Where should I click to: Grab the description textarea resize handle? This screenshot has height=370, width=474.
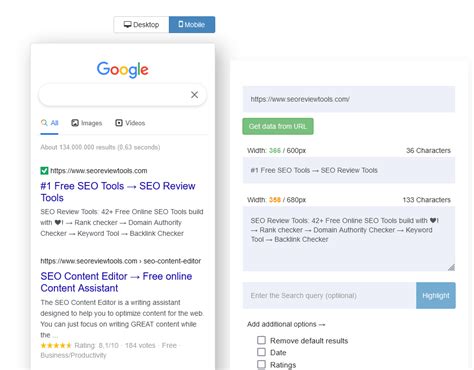pos(451,267)
